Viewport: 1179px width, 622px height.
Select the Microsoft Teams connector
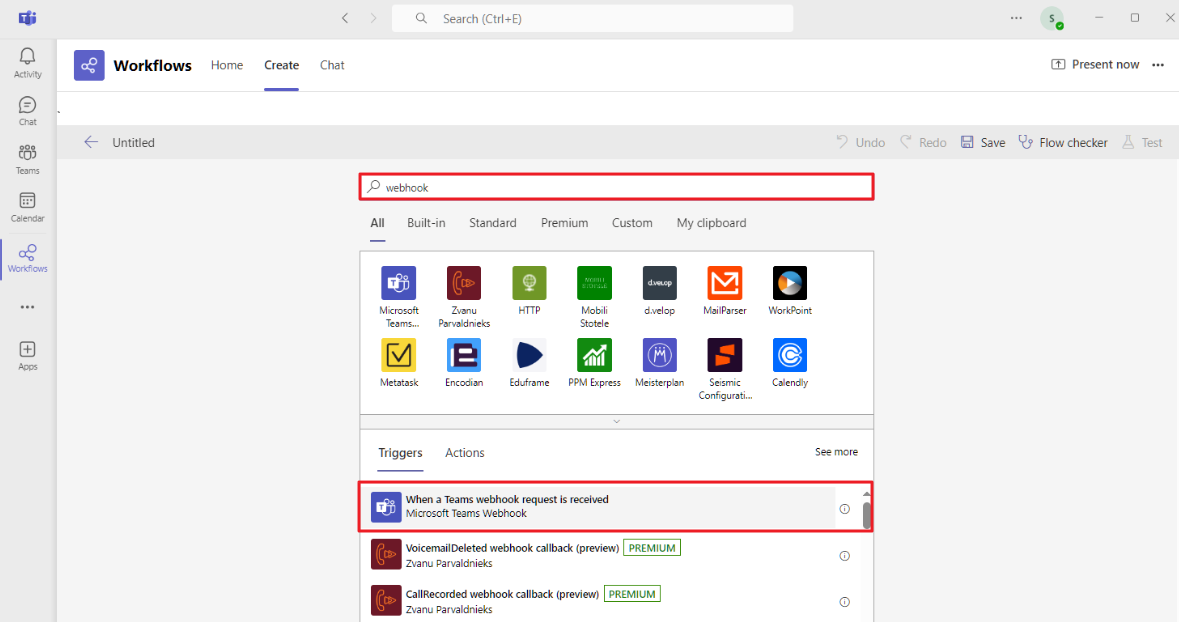point(399,283)
